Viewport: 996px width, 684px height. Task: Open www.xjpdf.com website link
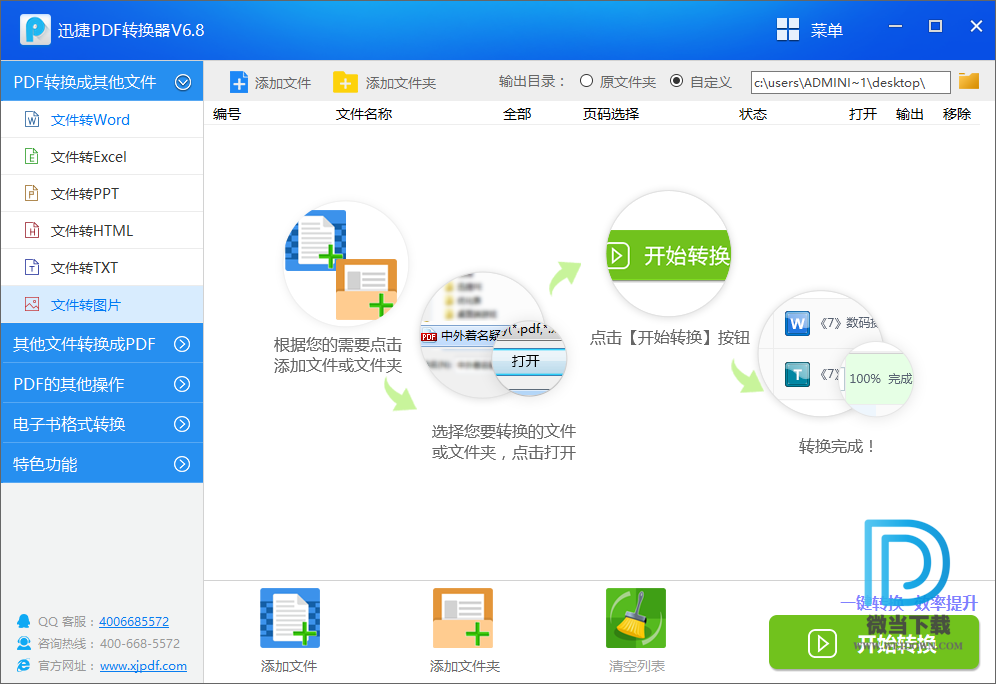144,666
